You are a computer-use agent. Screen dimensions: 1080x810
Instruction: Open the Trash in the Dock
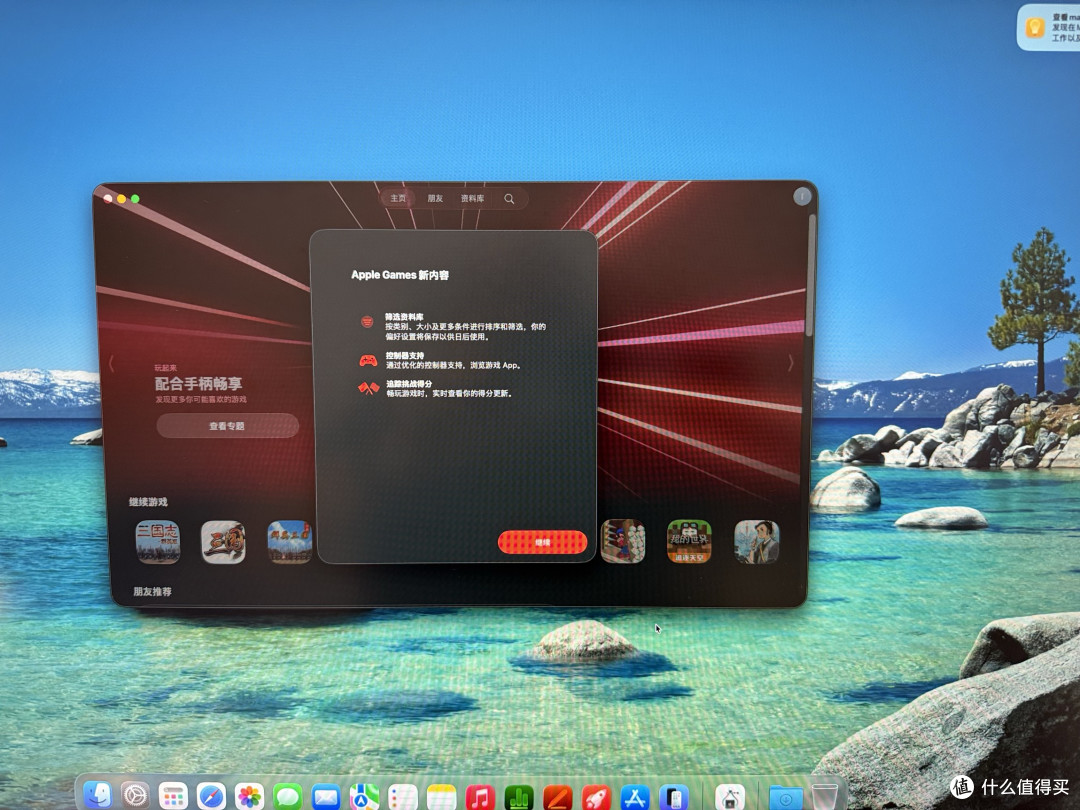(x=824, y=797)
